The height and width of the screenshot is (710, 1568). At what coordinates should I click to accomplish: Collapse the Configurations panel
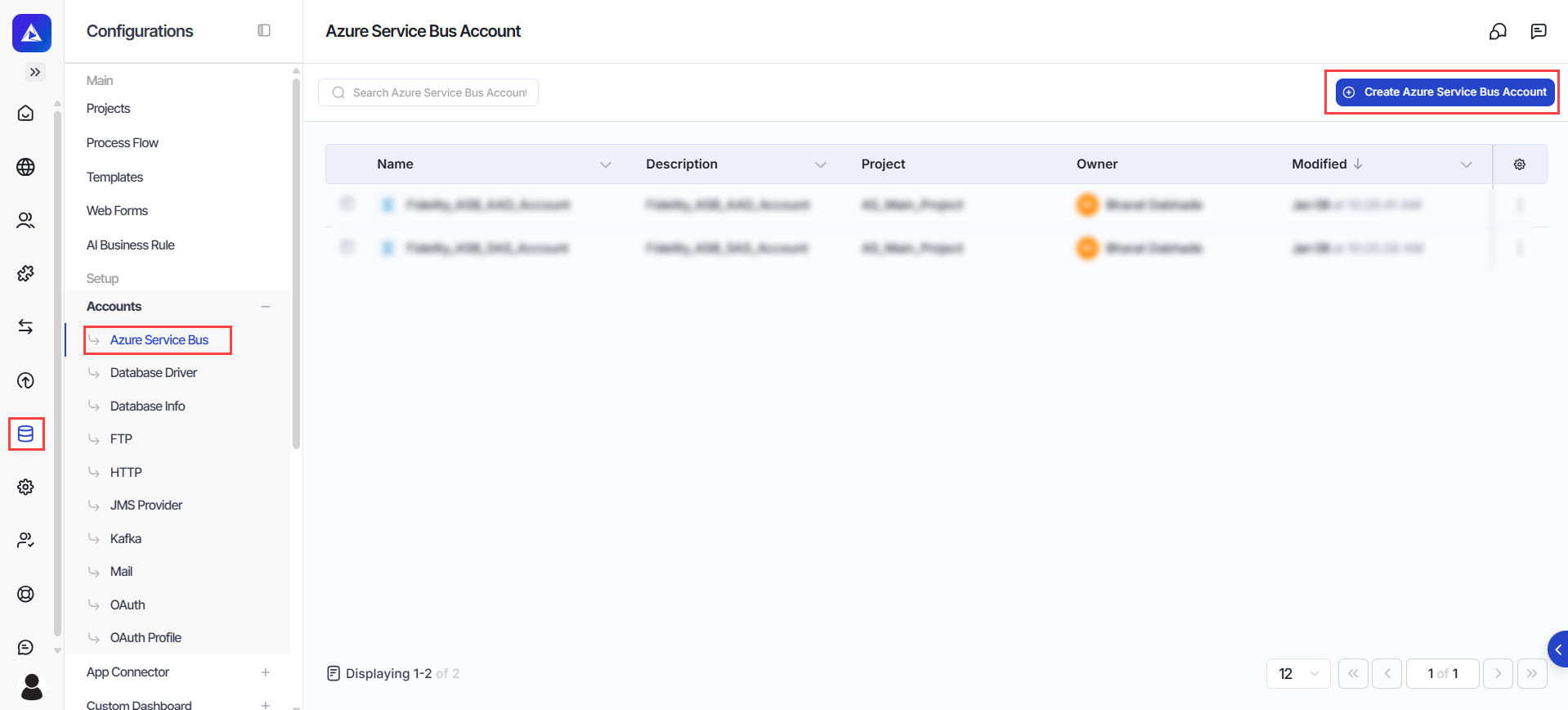[x=264, y=30]
